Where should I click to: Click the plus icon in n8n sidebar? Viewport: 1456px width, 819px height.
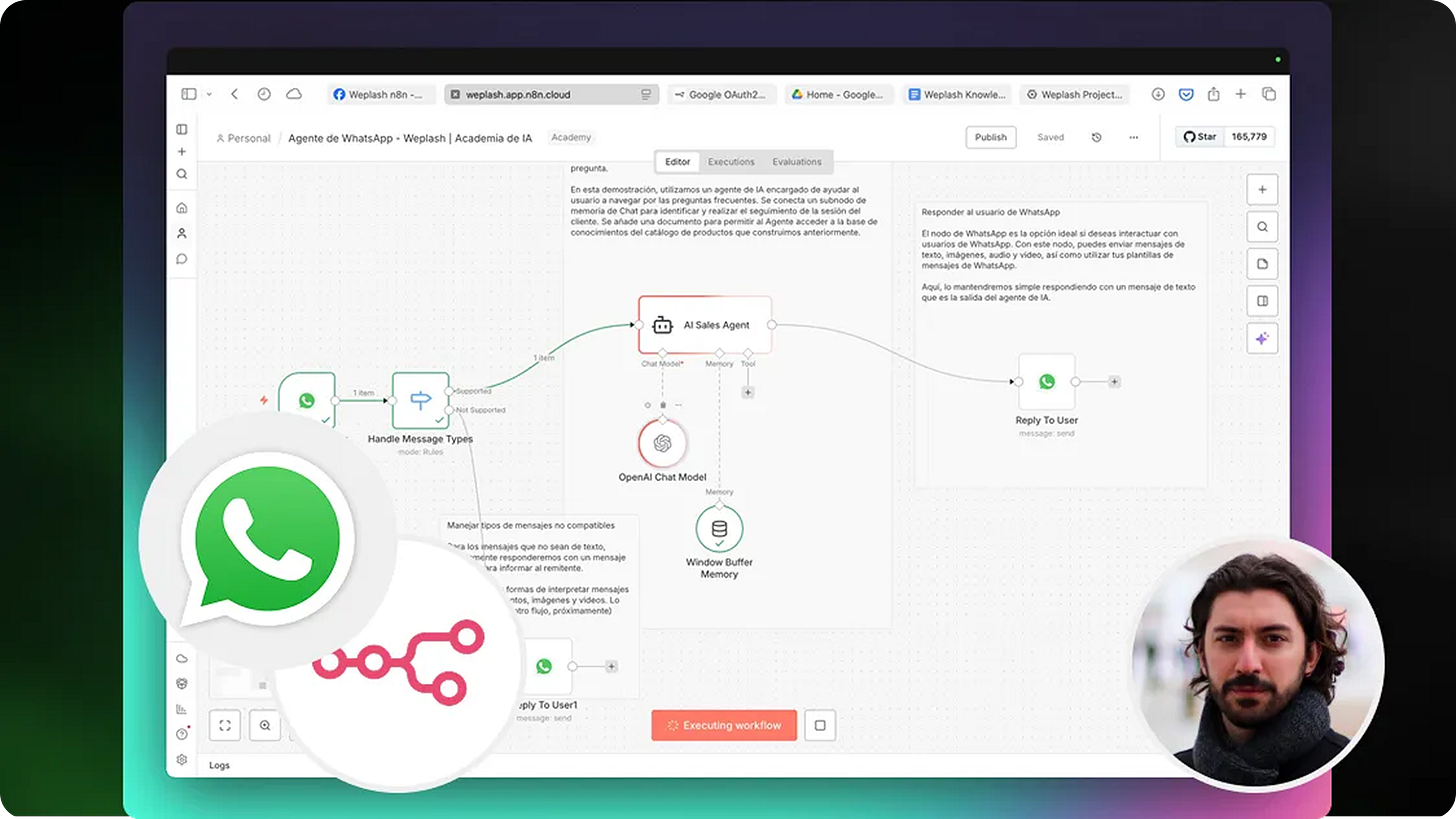pos(182,152)
